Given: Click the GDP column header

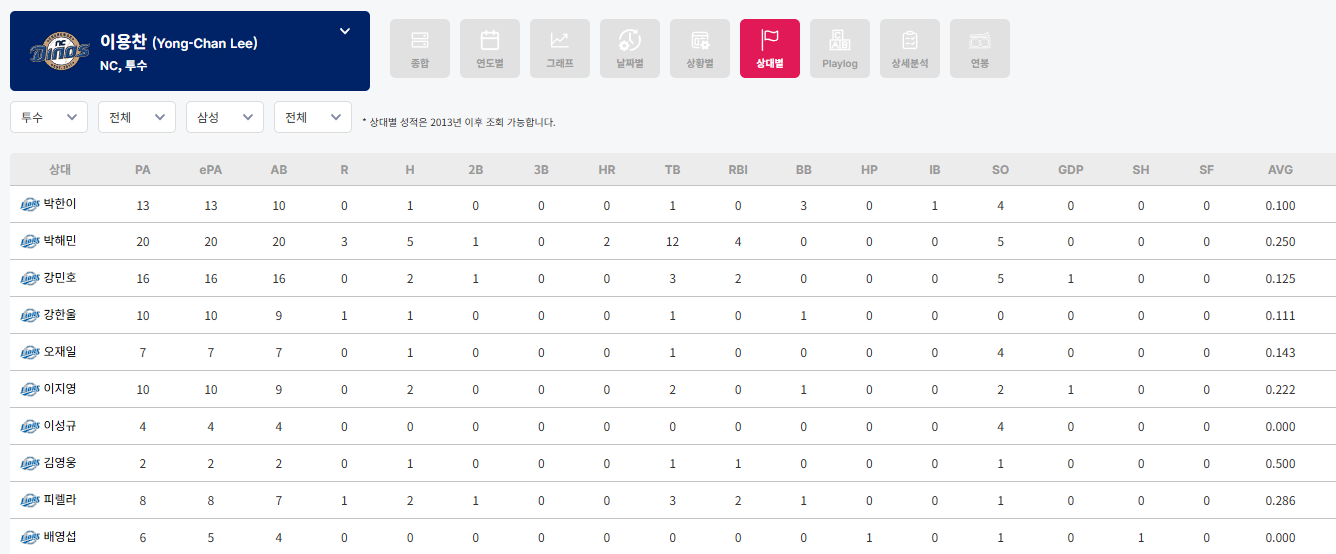Looking at the screenshot, I should [x=1071, y=170].
